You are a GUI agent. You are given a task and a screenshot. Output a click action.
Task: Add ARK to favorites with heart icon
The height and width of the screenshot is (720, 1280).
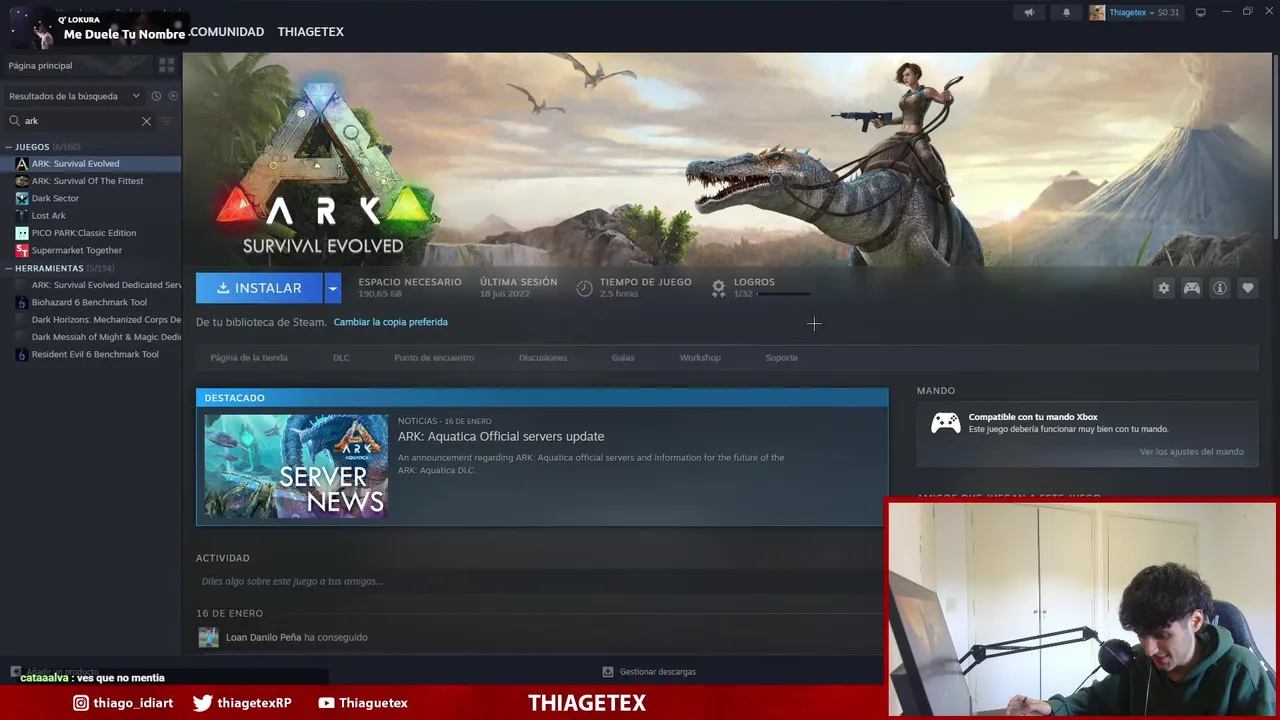coord(1248,288)
